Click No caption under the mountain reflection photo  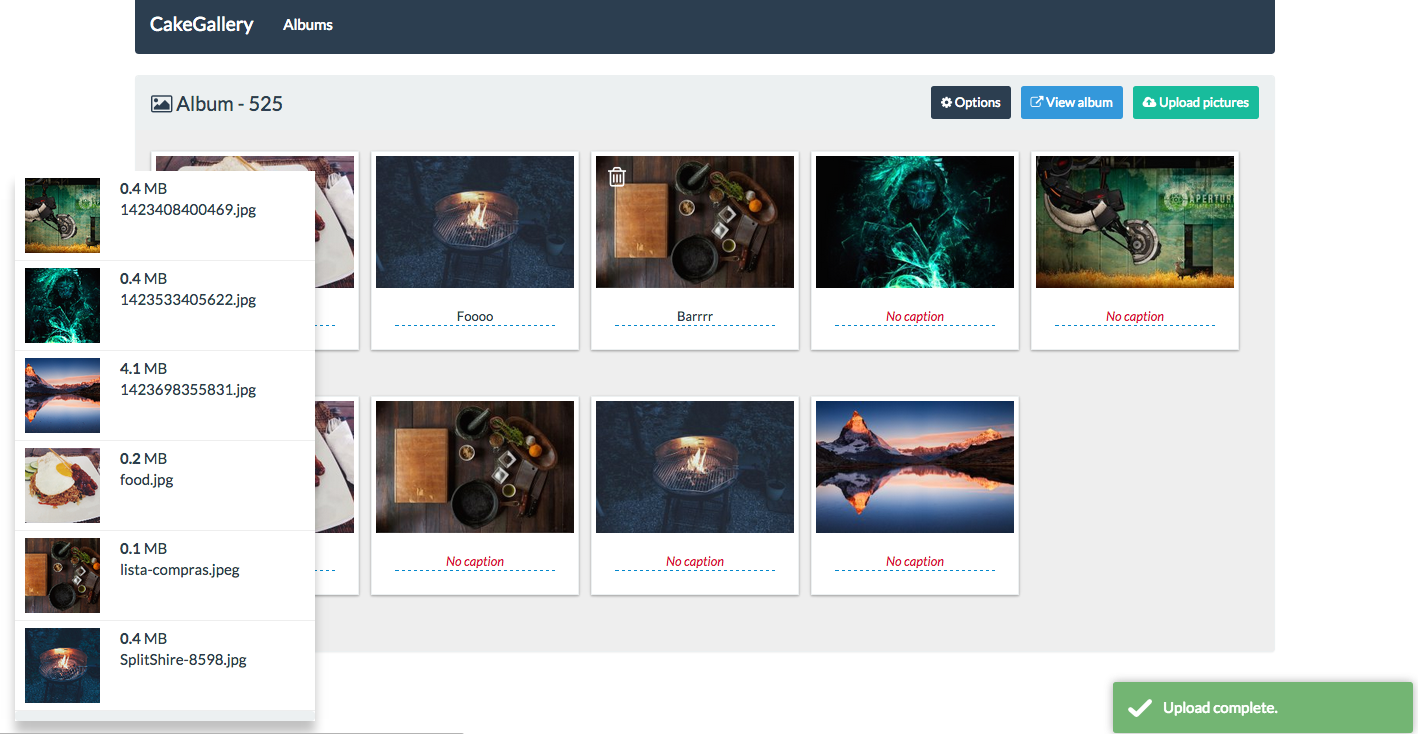coord(914,561)
